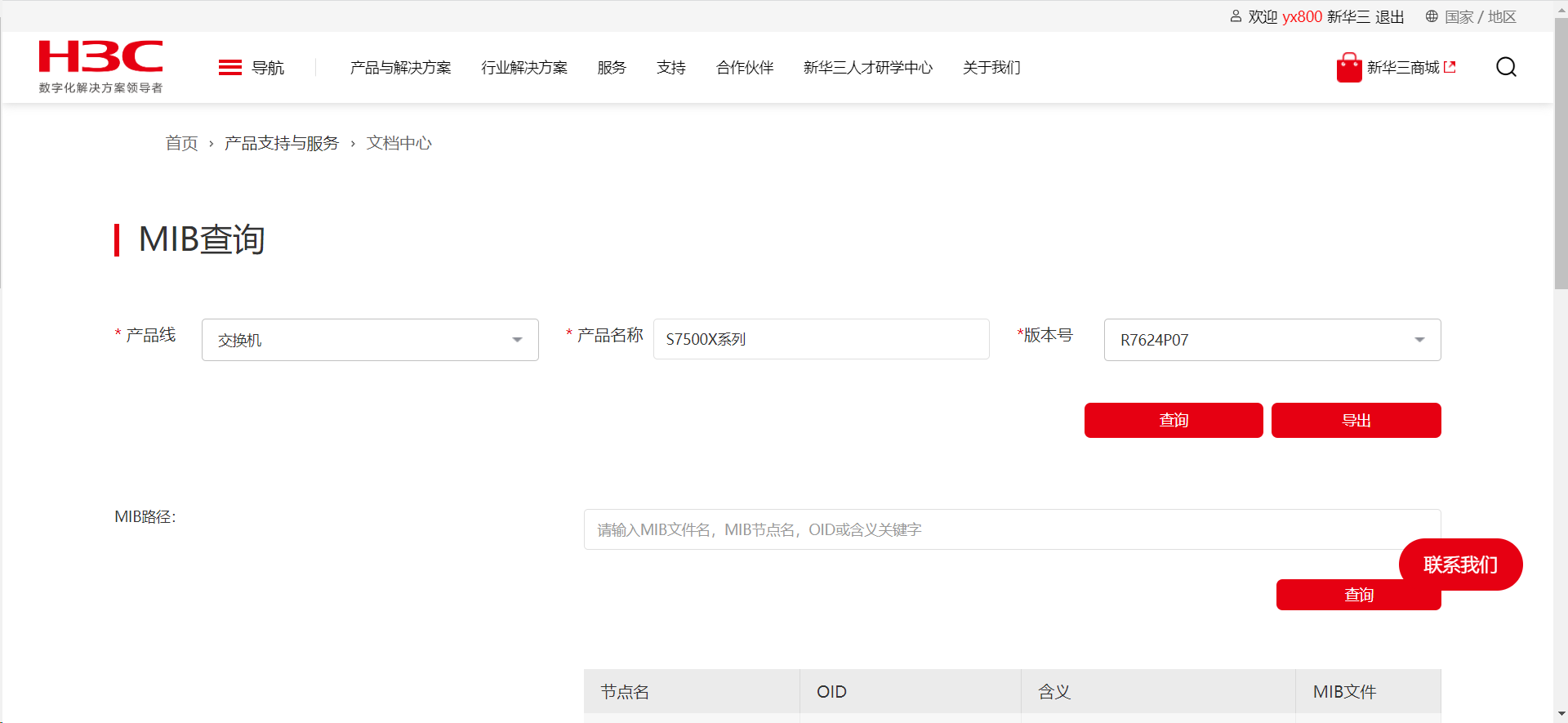
Task: Open 文档中心 breadcrumb link
Action: [x=399, y=143]
